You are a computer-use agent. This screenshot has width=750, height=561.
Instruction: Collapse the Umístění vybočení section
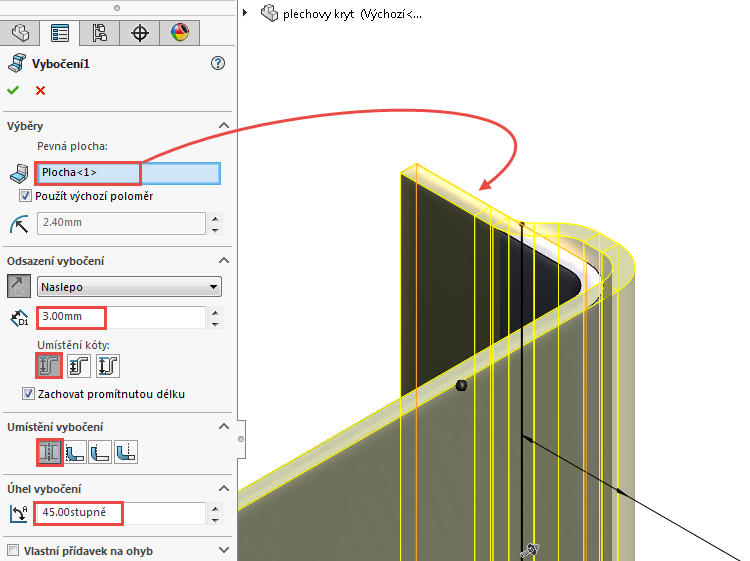click(x=223, y=427)
